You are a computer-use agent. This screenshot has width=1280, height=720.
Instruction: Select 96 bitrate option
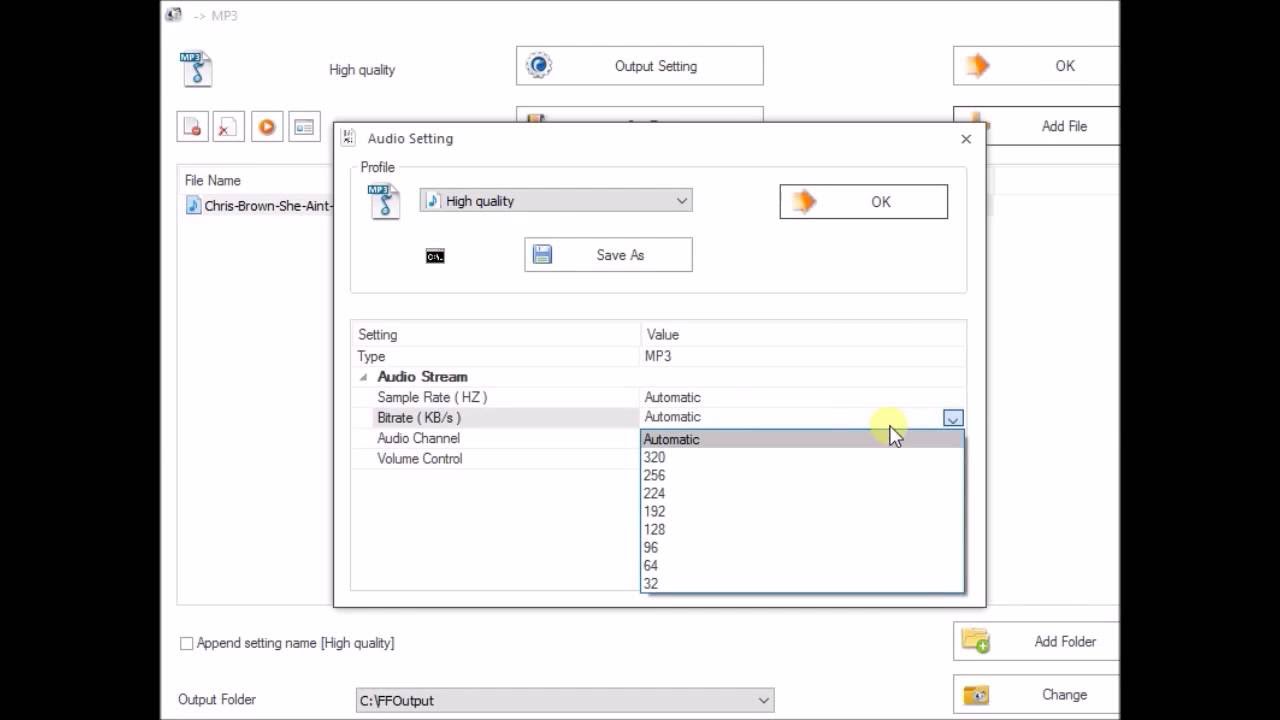click(x=802, y=547)
